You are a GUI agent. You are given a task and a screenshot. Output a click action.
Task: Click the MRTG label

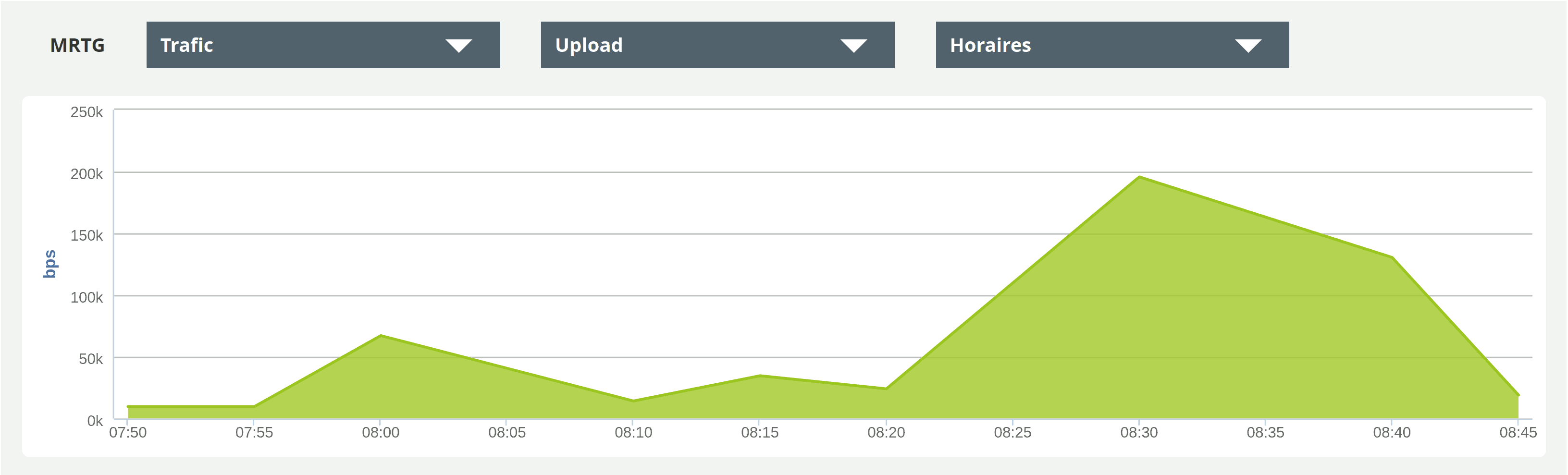click(x=77, y=46)
